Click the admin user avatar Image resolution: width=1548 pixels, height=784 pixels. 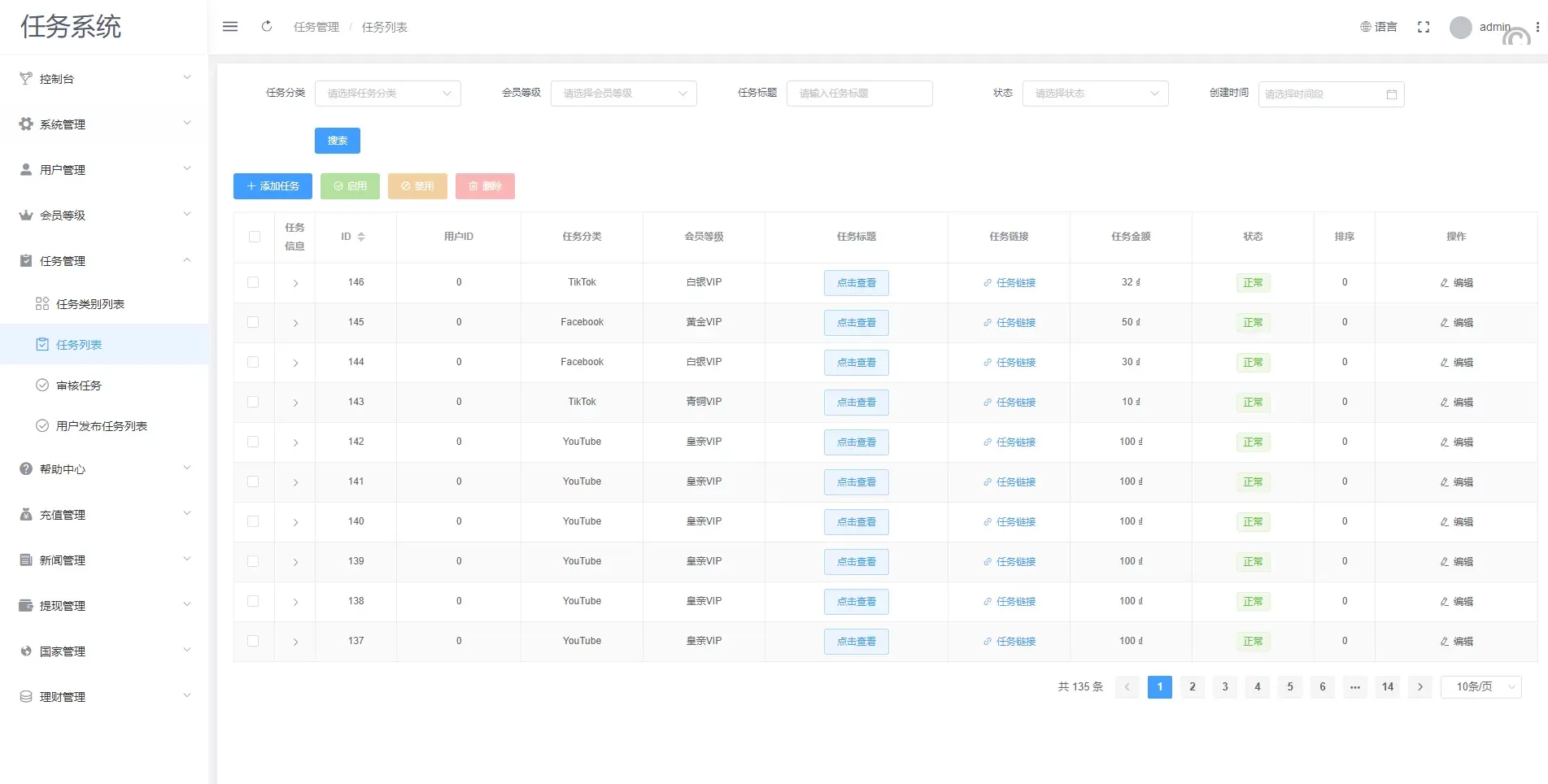[1460, 28]
